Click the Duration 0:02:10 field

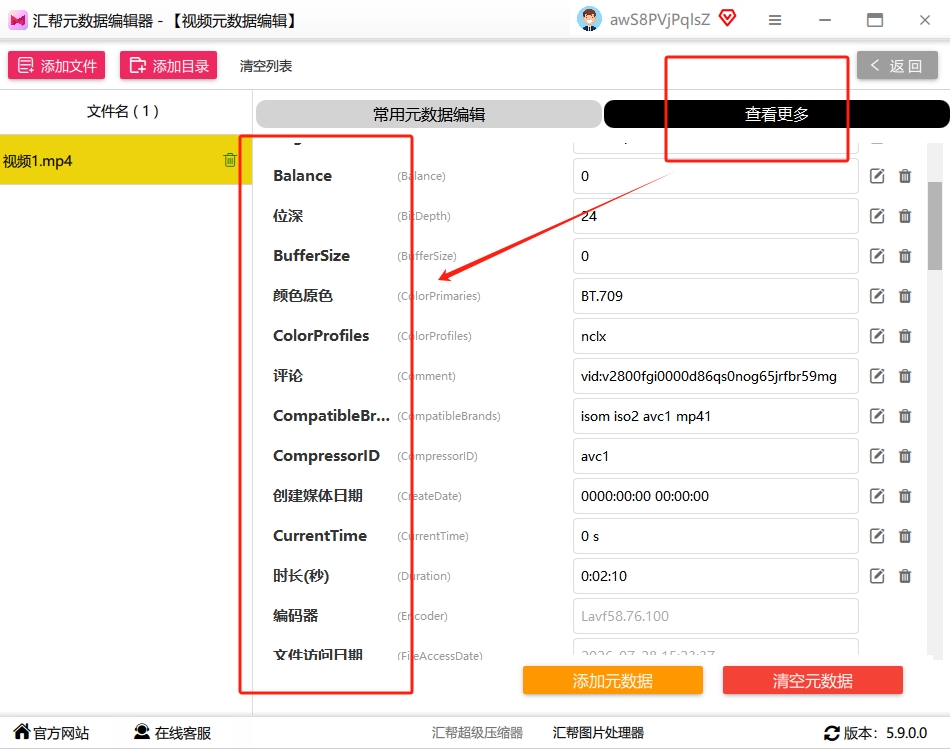(x=716, y=576)
